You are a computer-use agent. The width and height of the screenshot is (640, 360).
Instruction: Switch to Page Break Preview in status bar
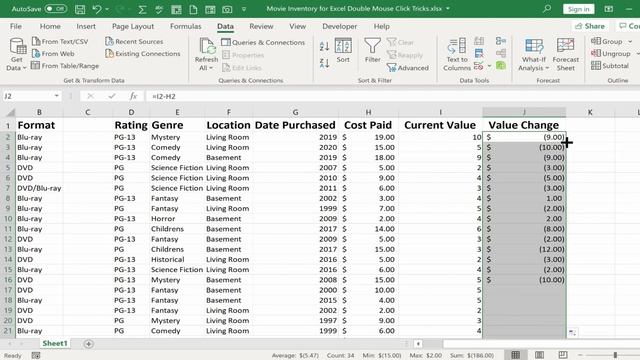563,355
